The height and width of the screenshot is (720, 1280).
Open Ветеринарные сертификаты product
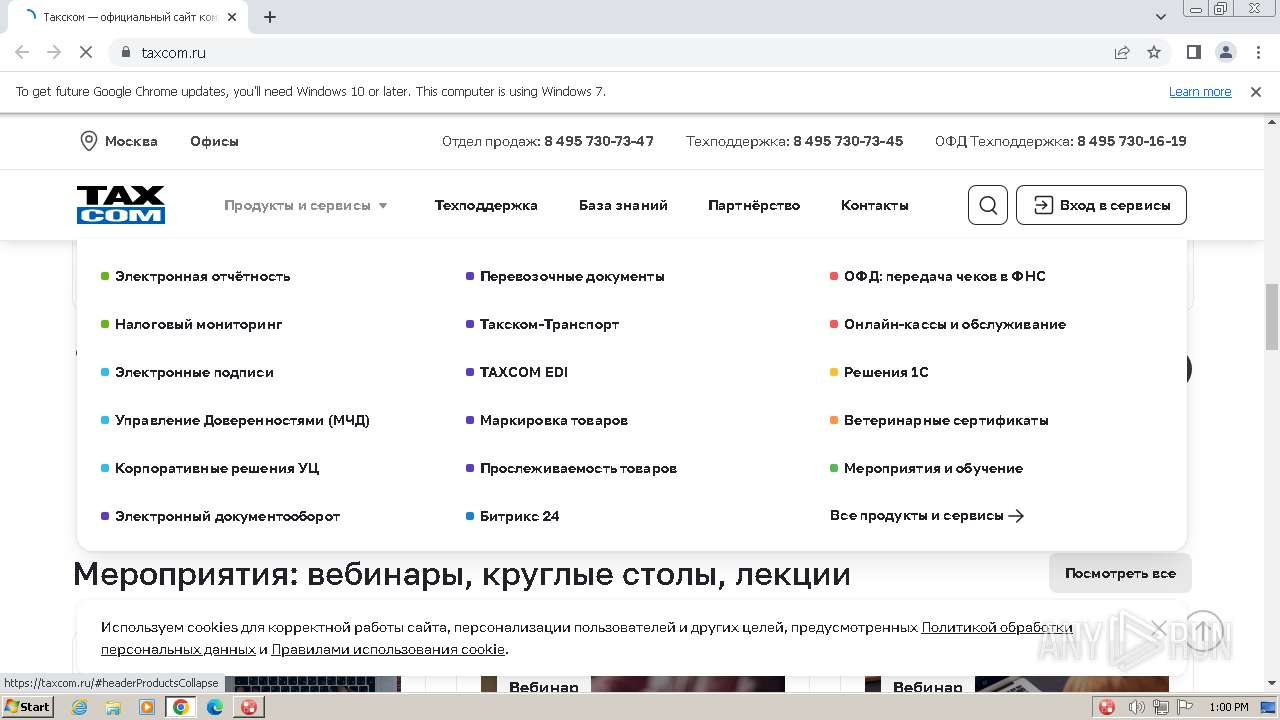coord(946,420)
